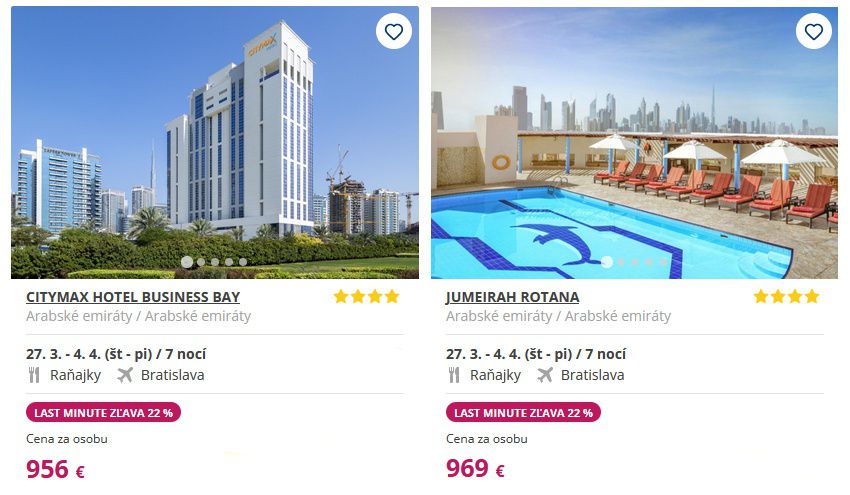Viewport: 850px width, 495px height.
Task: Click the Jumeirah Rotana pool photo
Action: tap(634, 142)
